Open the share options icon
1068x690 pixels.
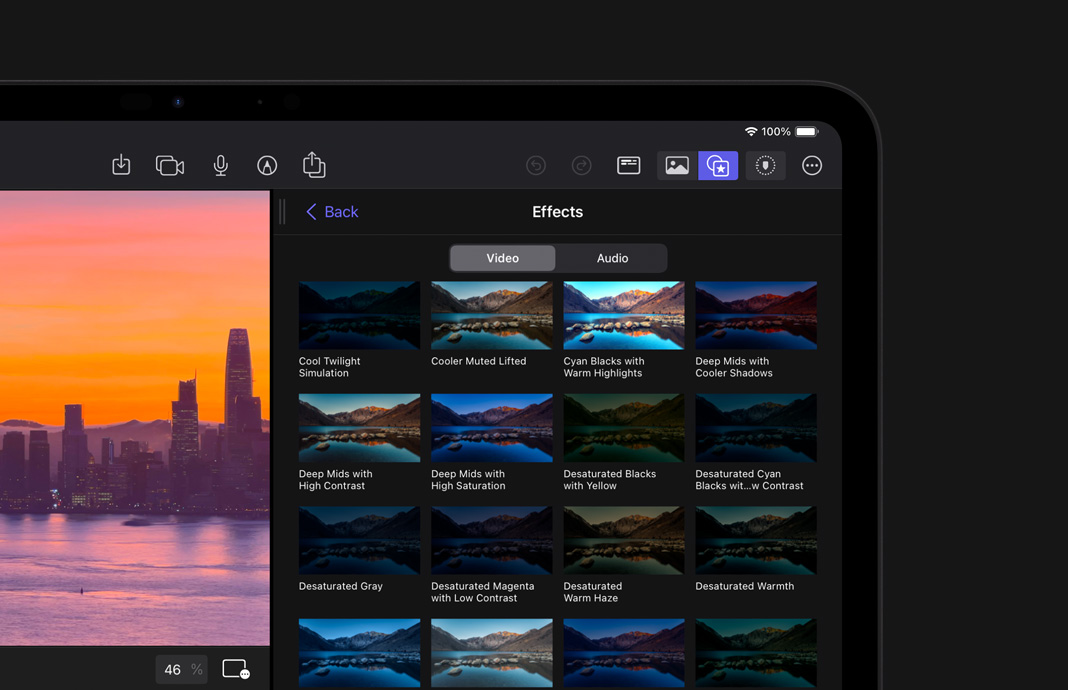click(314, 165)
